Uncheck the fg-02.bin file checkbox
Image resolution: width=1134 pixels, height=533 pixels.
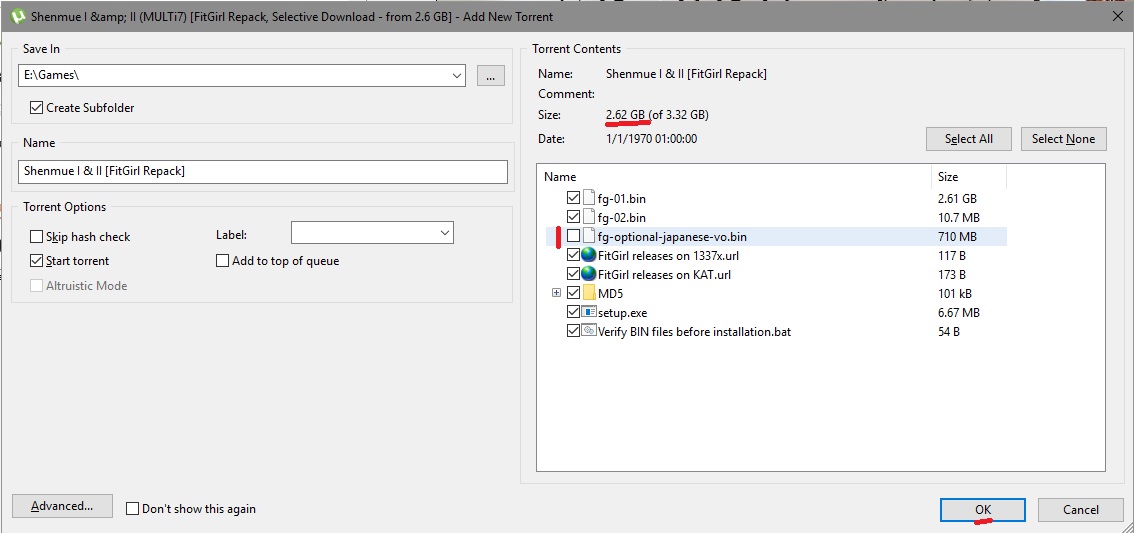click(x=574, y=217)
